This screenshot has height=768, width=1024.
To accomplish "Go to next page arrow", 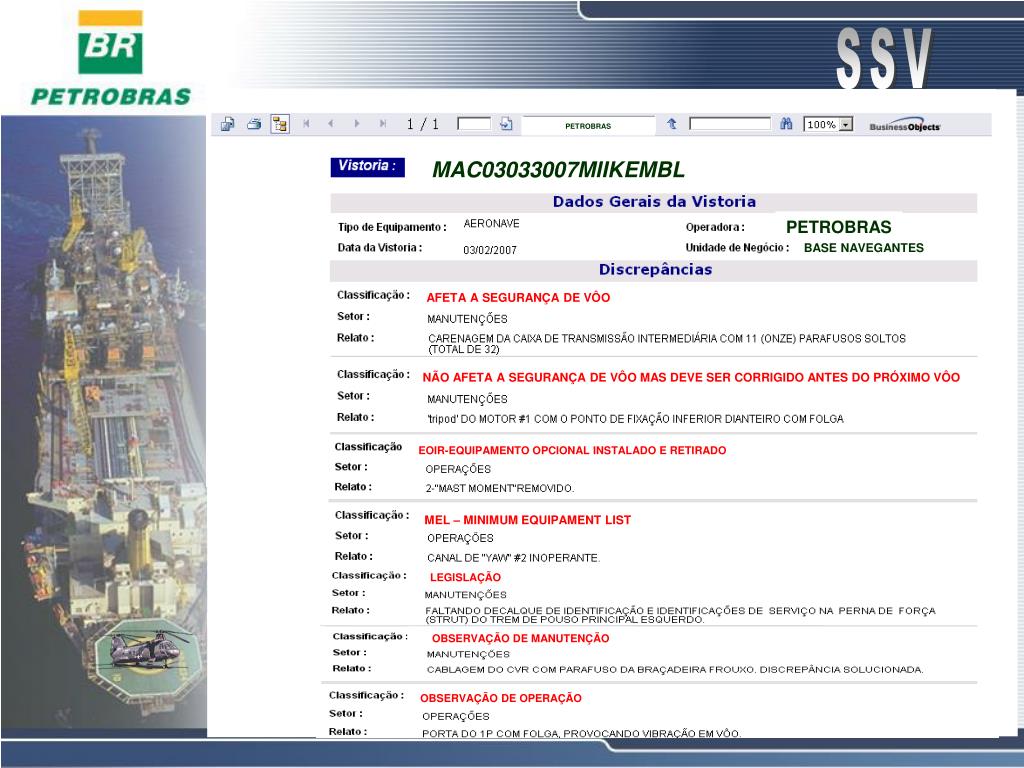I will tap(357, 123).
